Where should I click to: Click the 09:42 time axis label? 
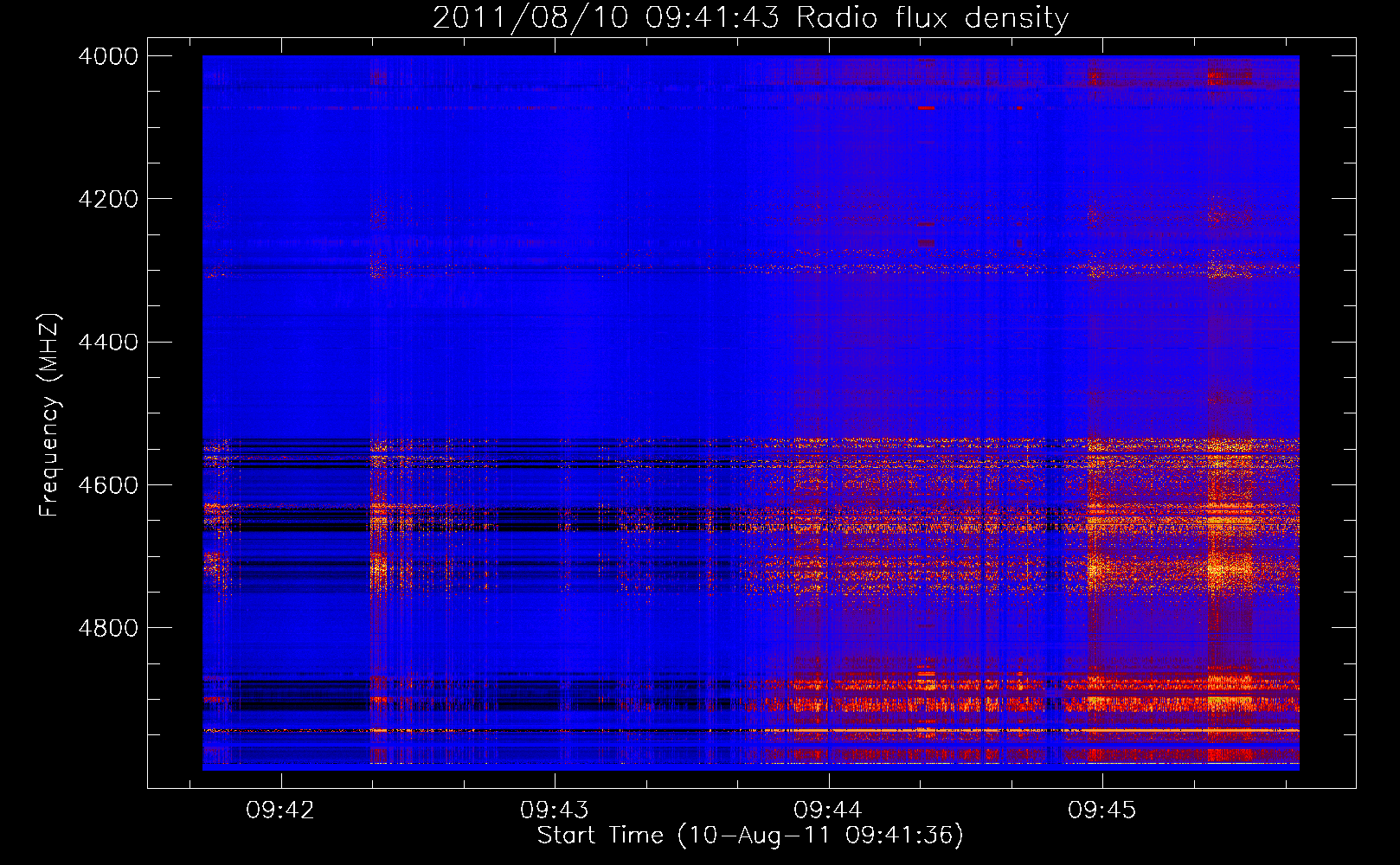tap(280, 811)
